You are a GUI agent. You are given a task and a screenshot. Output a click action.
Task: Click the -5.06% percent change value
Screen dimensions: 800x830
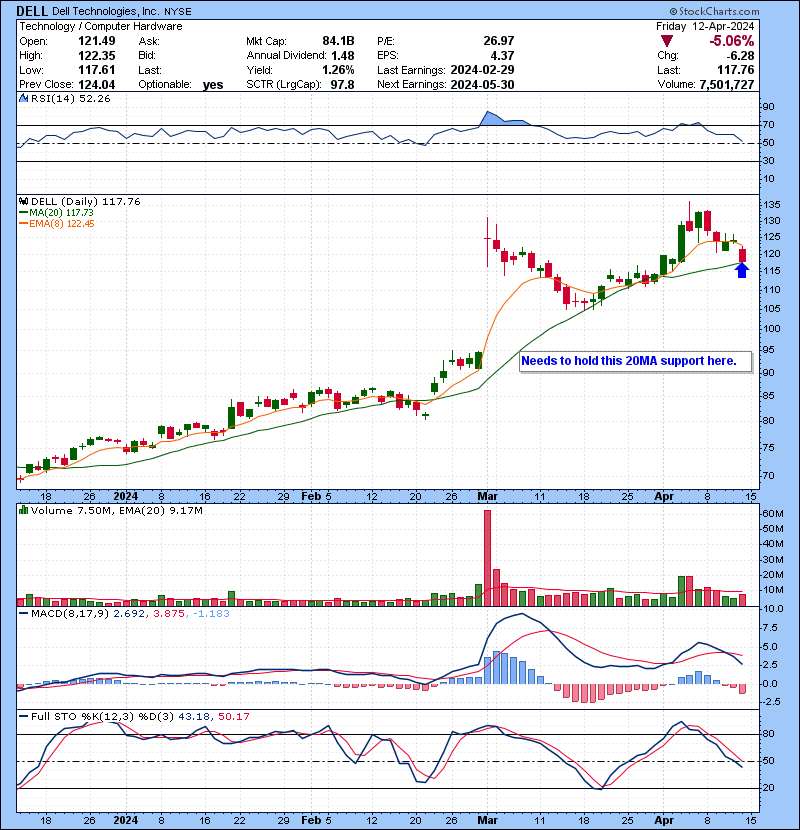tap(732, 41)
